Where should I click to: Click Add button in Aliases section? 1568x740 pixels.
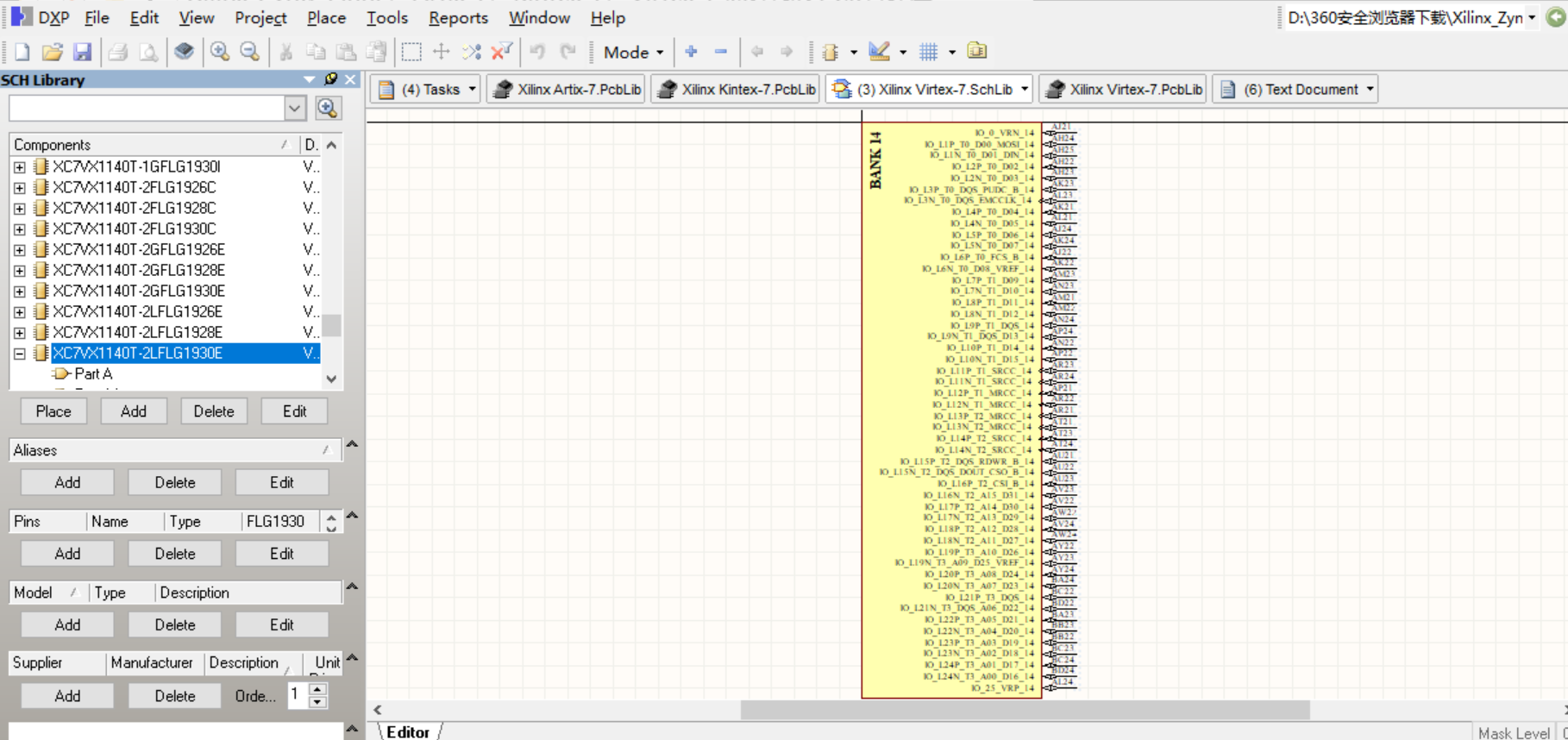point(67,482)
